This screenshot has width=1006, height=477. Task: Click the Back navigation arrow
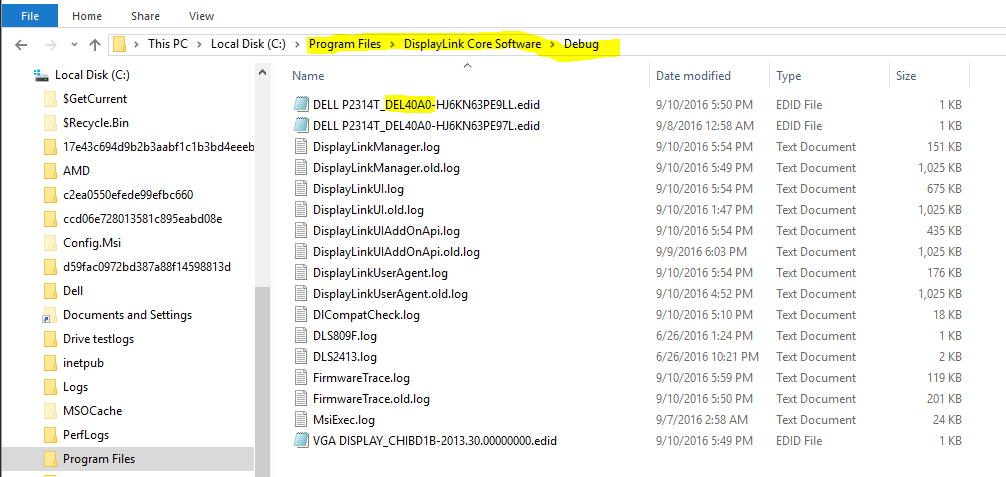(x=21, y=45)
